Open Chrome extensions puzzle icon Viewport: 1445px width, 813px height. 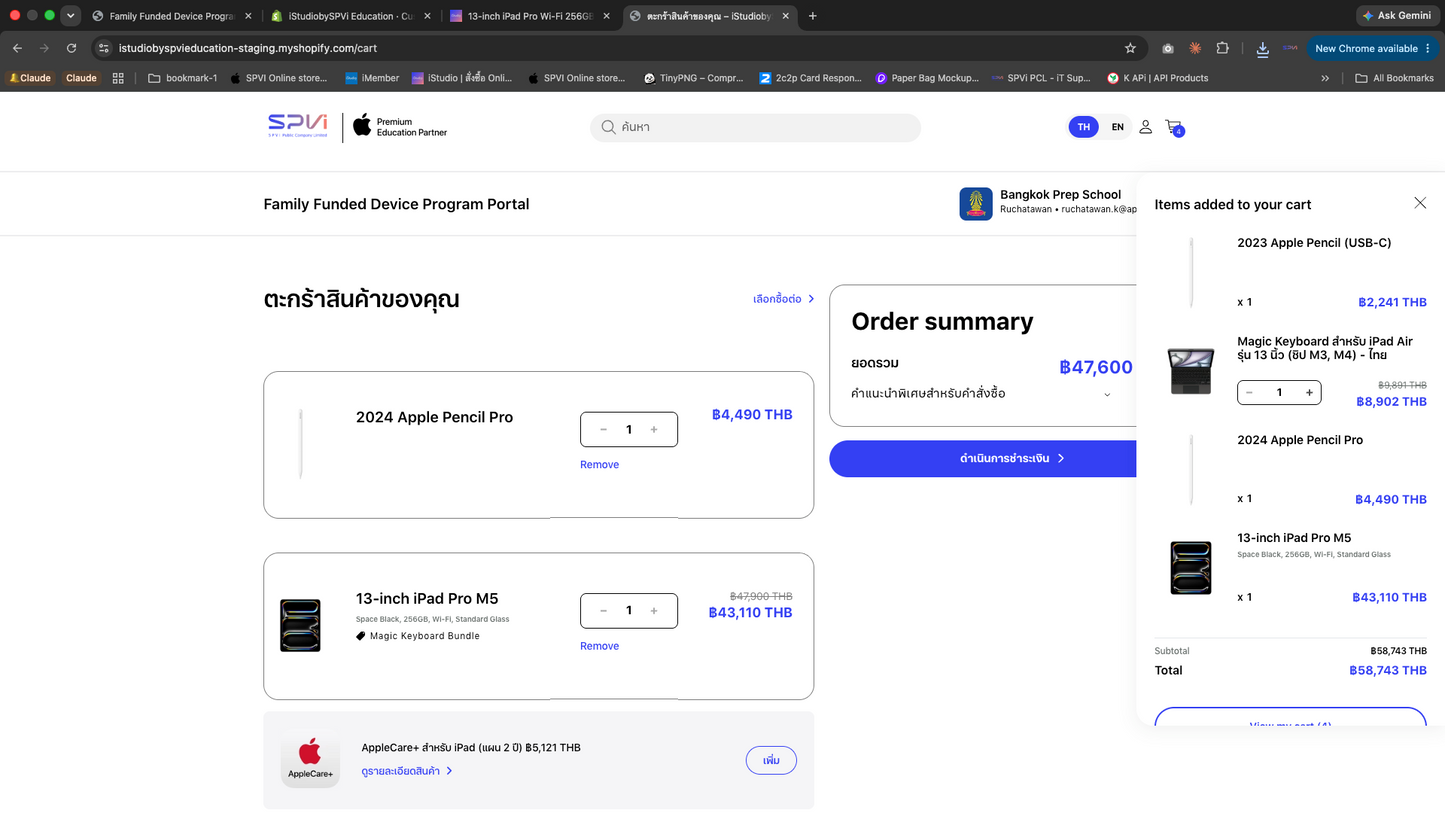tap(1222, 48)
